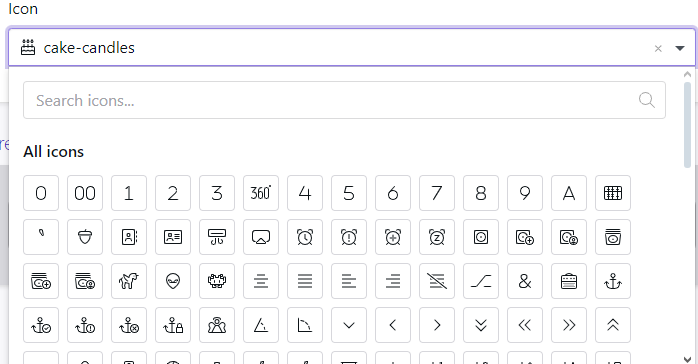Click the scrollbar up arrow
The height and width of the screenshot is (364, 698).
[x=687, y=75]
